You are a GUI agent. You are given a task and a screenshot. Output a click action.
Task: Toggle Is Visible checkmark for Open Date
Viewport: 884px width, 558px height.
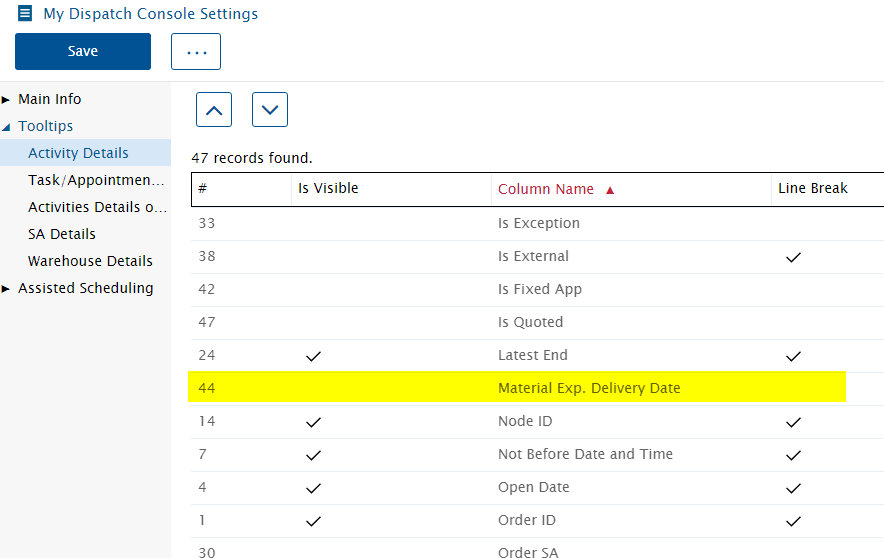coord(313,488)
